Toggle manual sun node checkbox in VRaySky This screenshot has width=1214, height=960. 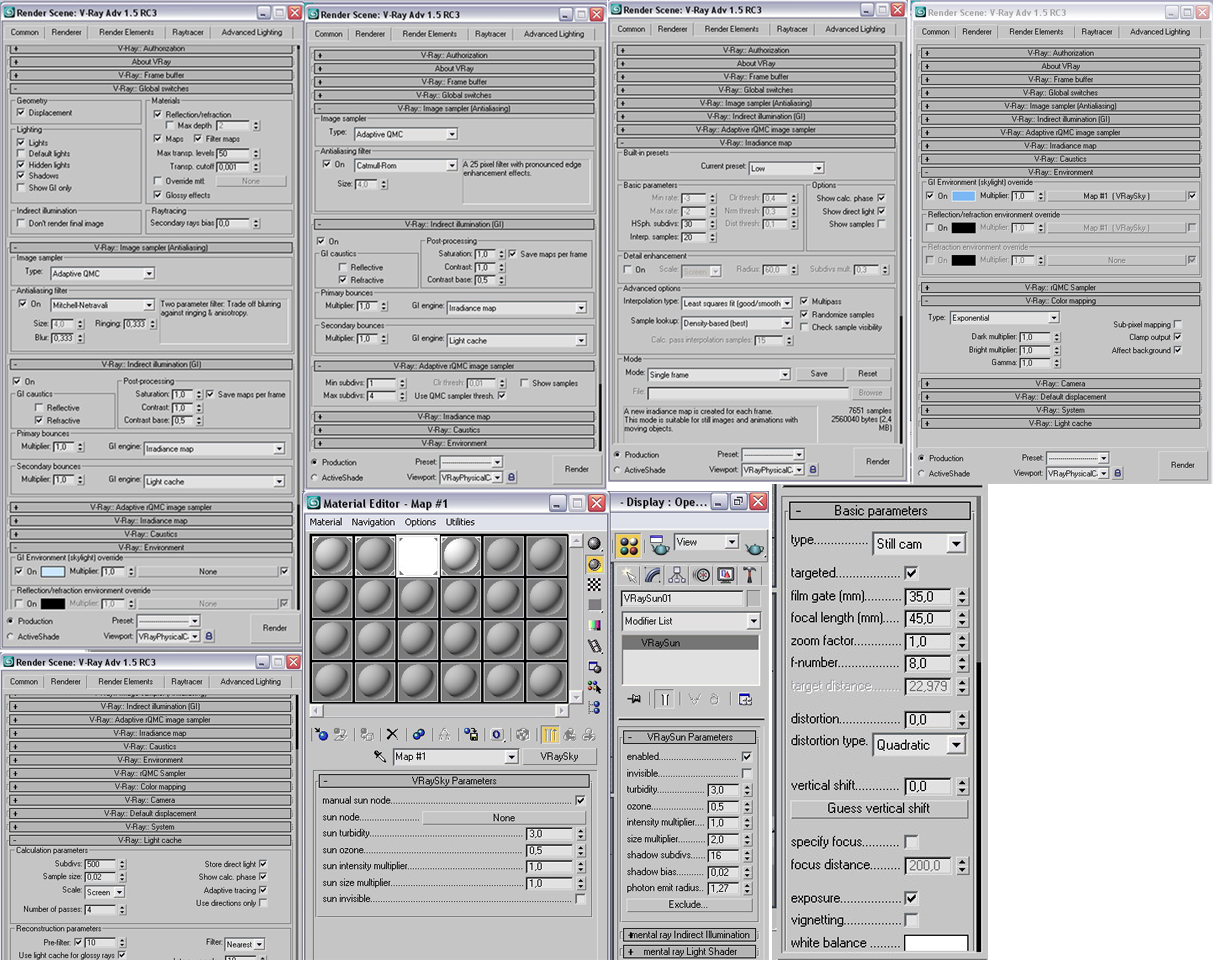pyautogui.click(x=580, y=801)
